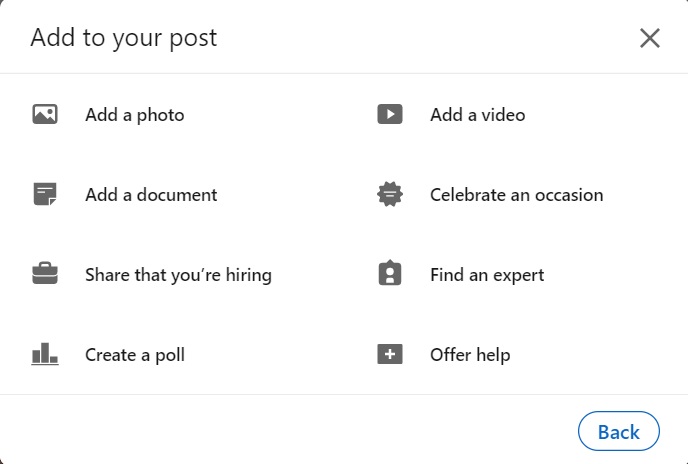The height and width of the screenshot is (464, 688).
Task: Close the Add to your post dialog
Action: (650, 38)
